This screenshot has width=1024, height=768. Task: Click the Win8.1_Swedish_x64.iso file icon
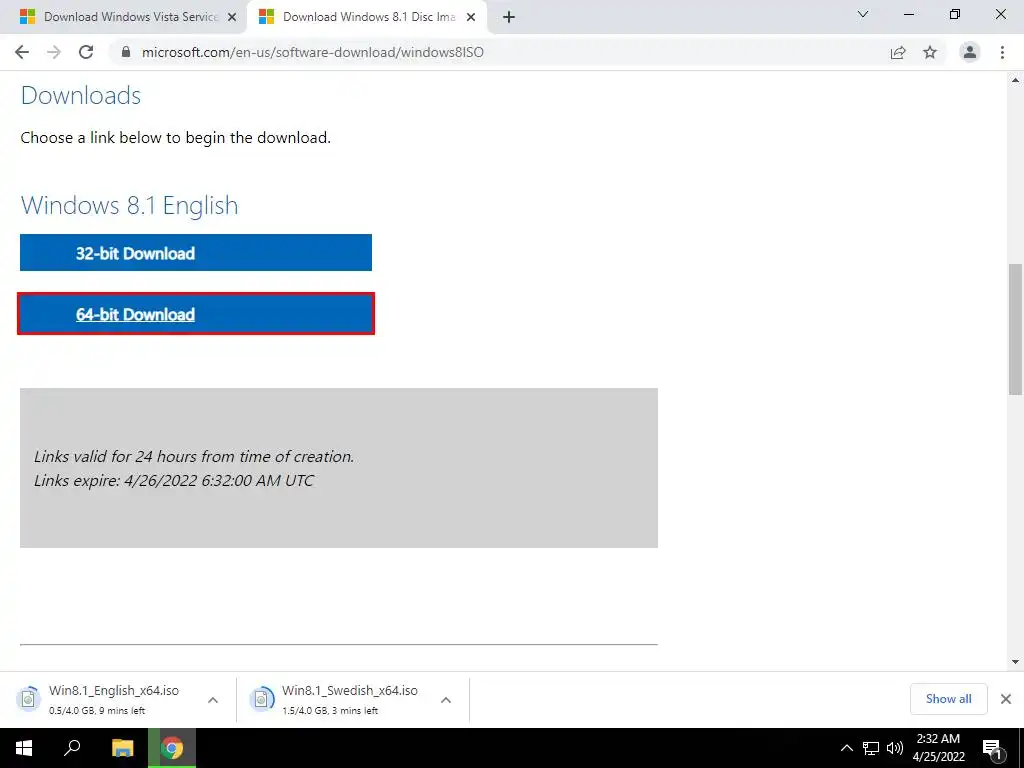pos(262,699)
